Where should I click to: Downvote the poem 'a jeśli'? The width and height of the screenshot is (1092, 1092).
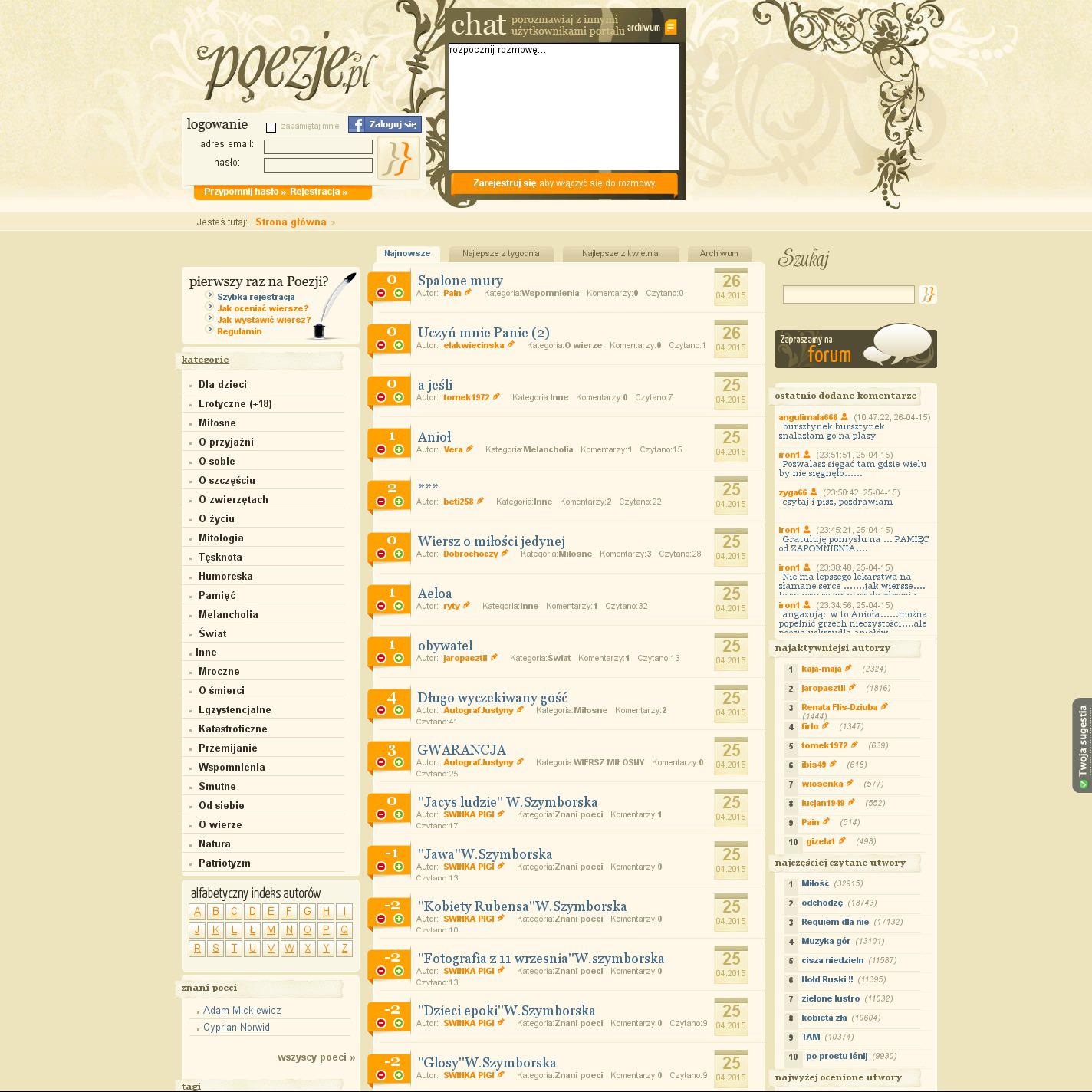click(x=381, y=397)
